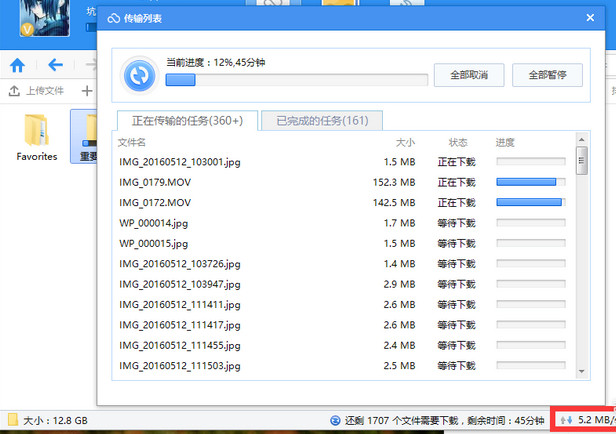This screenshot has width=616, height=434.
Task: Click the 5.2 MB/s transfer speed indicator
Action: click(587, 420)
